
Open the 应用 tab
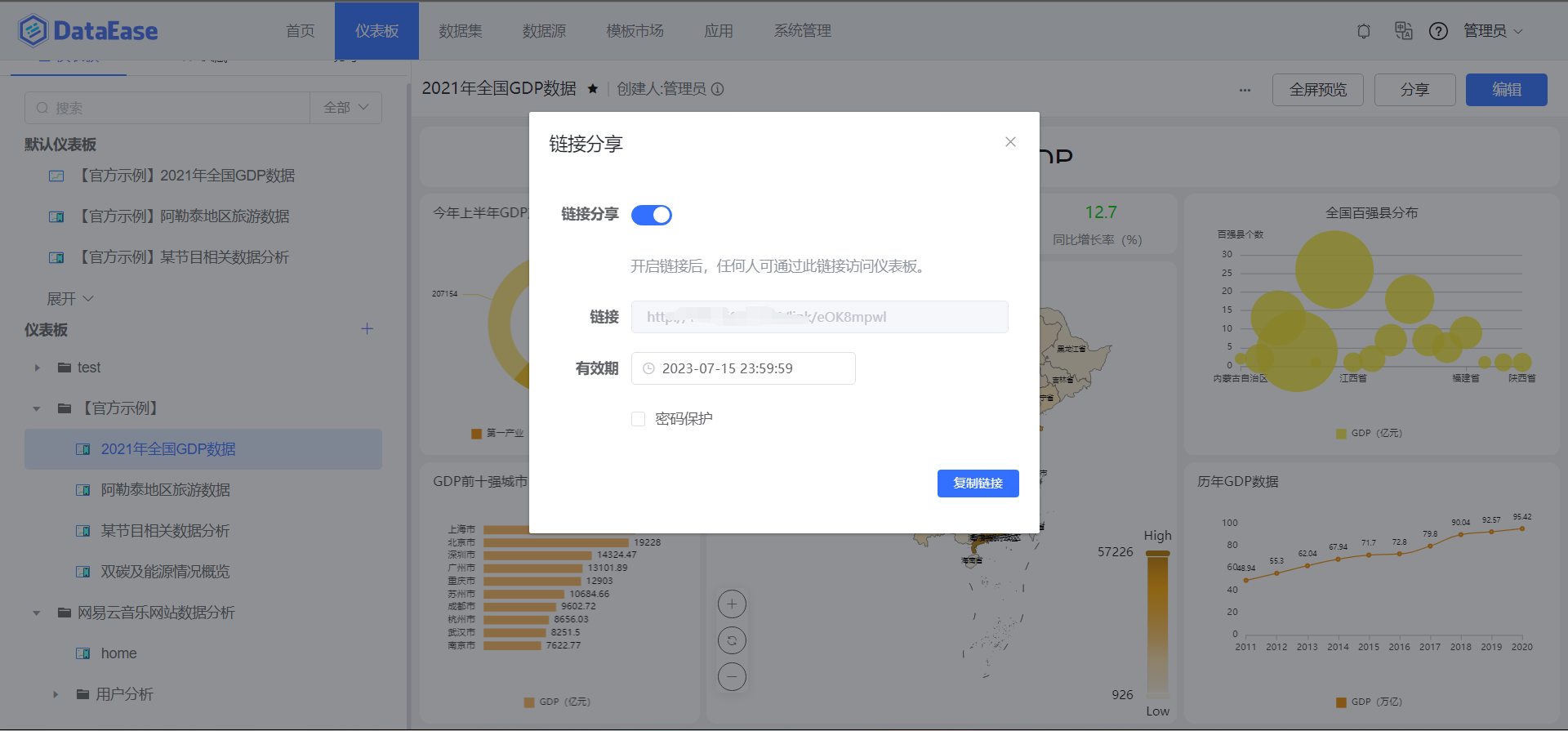click(719, 31)
